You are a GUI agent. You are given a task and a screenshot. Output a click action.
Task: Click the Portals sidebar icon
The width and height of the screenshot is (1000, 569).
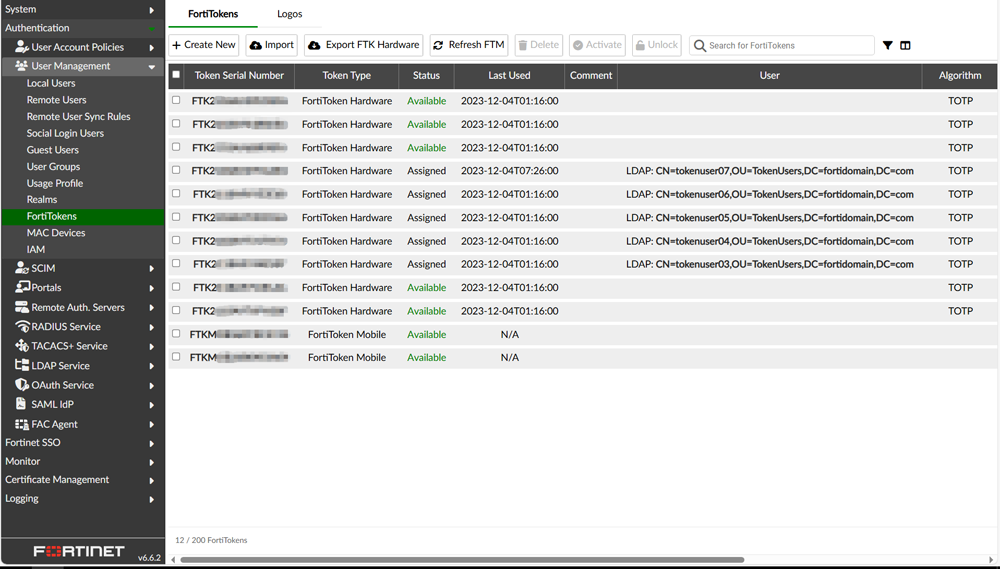[x=22, y=287]
